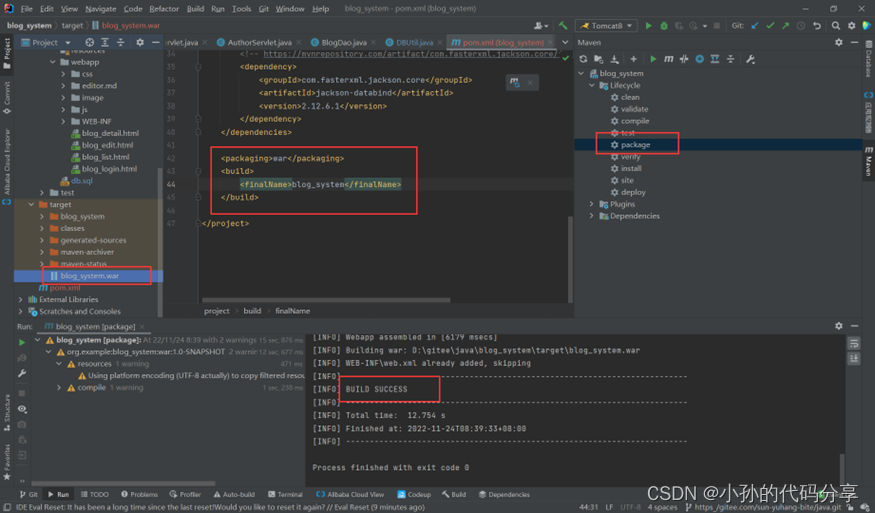The height and width of the screenshot is (513, 875).
Task: Collapse target folder in project tree
Action: click(31, 205)
